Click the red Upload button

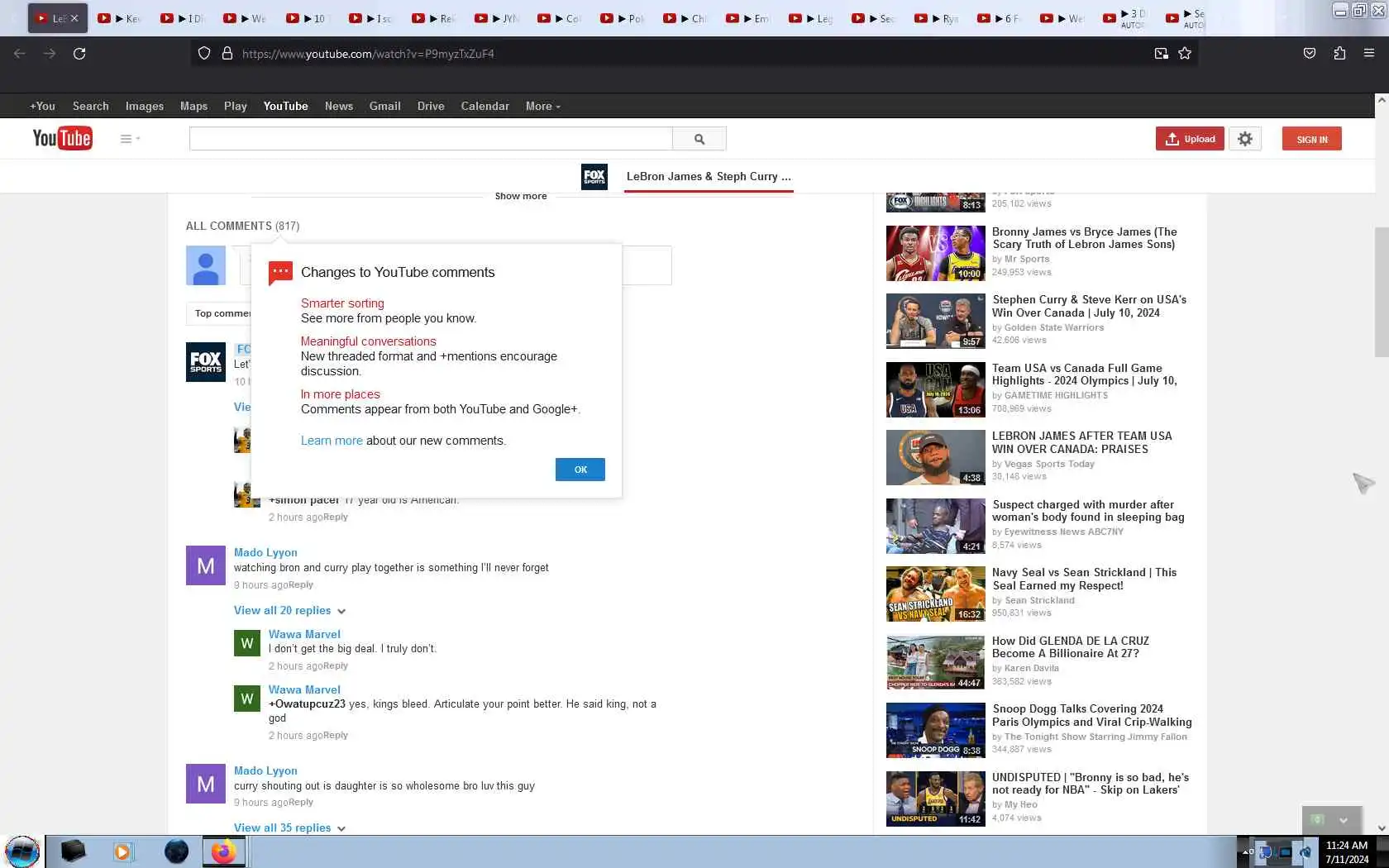point(1190,139)
